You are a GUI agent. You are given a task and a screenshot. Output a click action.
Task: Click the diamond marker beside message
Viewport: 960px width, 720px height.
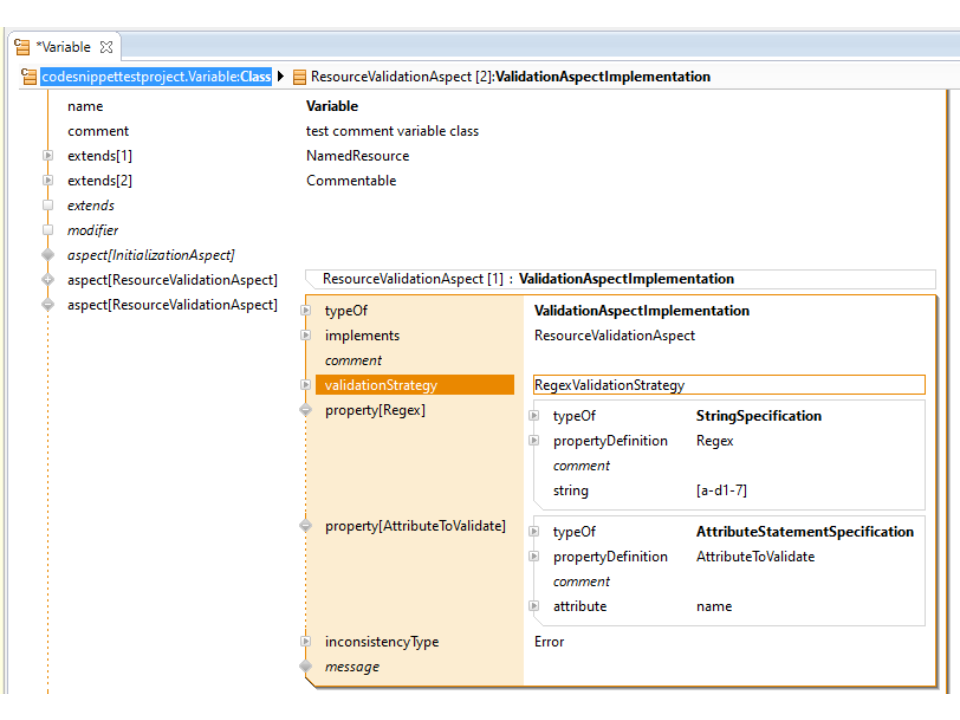click(x=306, y=667)
